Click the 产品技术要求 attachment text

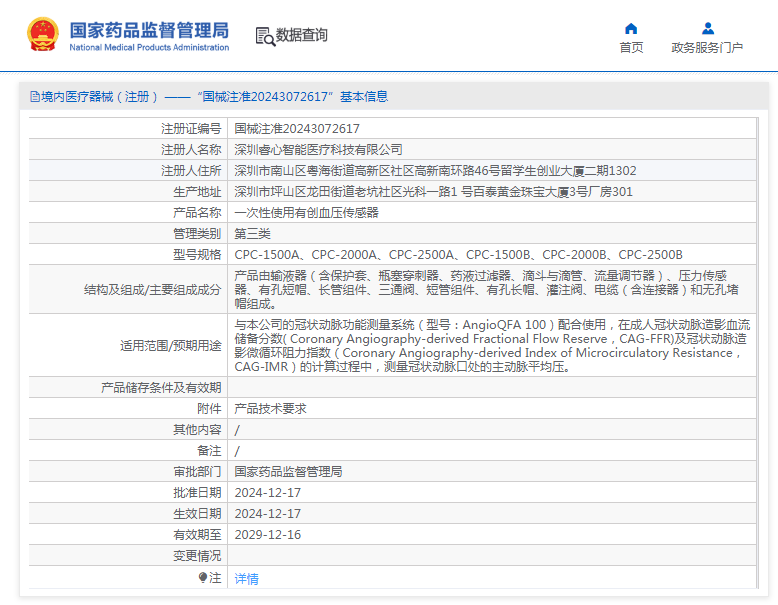point(270,409)
